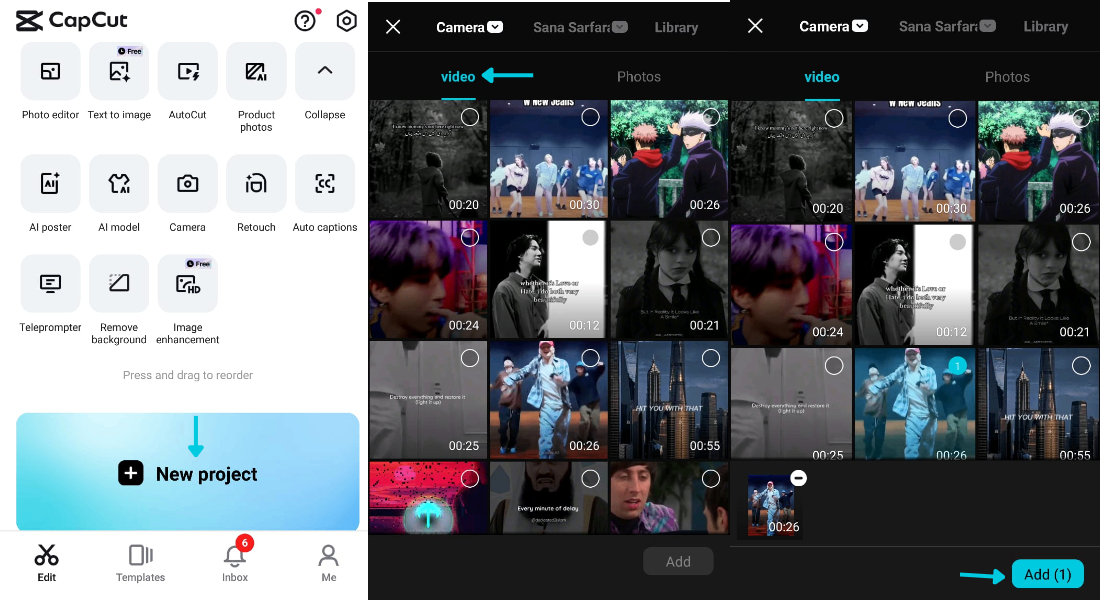Close the right media picker panel
Screen dimensions: 1100x600
[755, 26]
